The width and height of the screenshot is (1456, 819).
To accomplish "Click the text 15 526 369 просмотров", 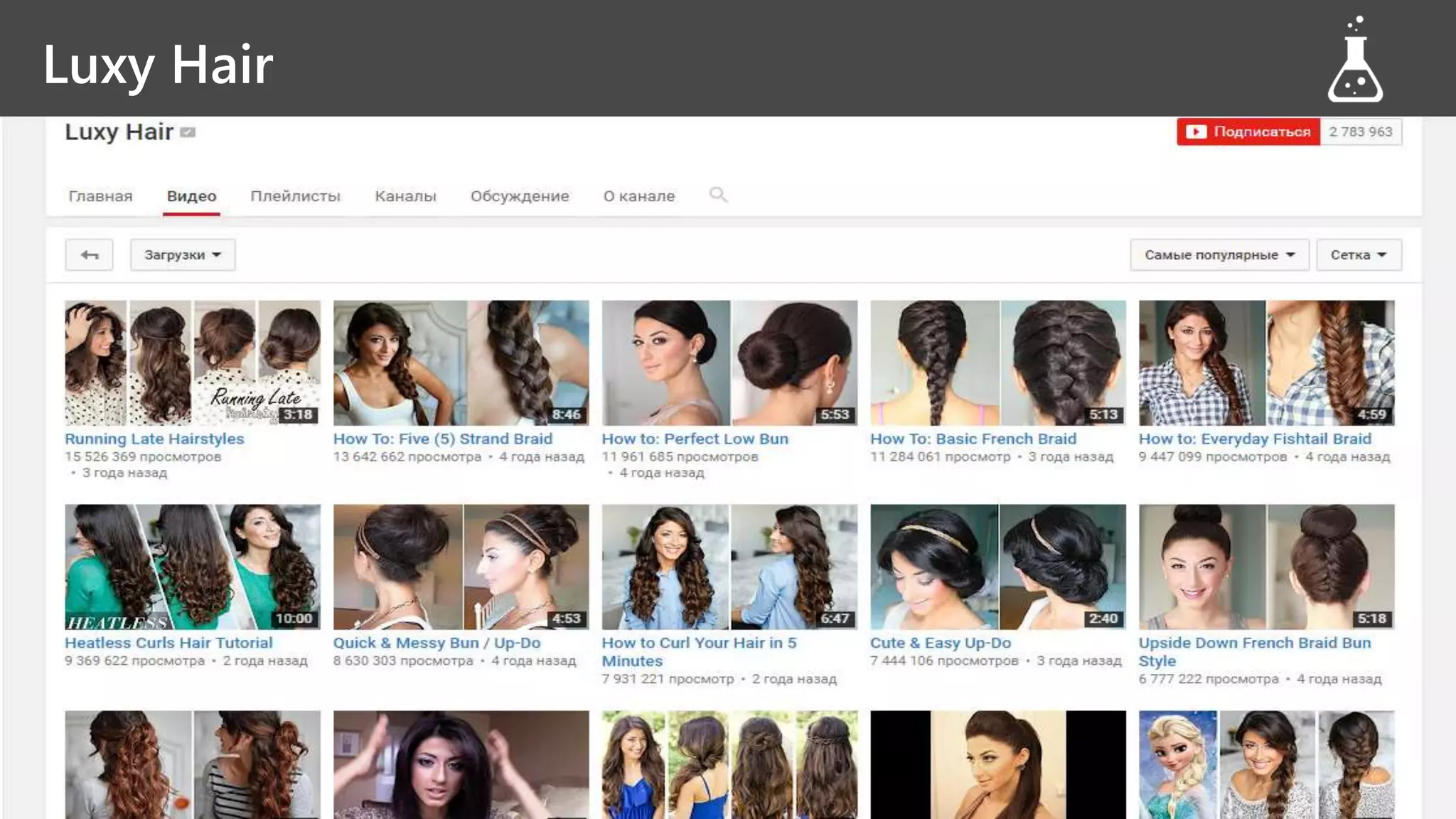I will 143,456.
